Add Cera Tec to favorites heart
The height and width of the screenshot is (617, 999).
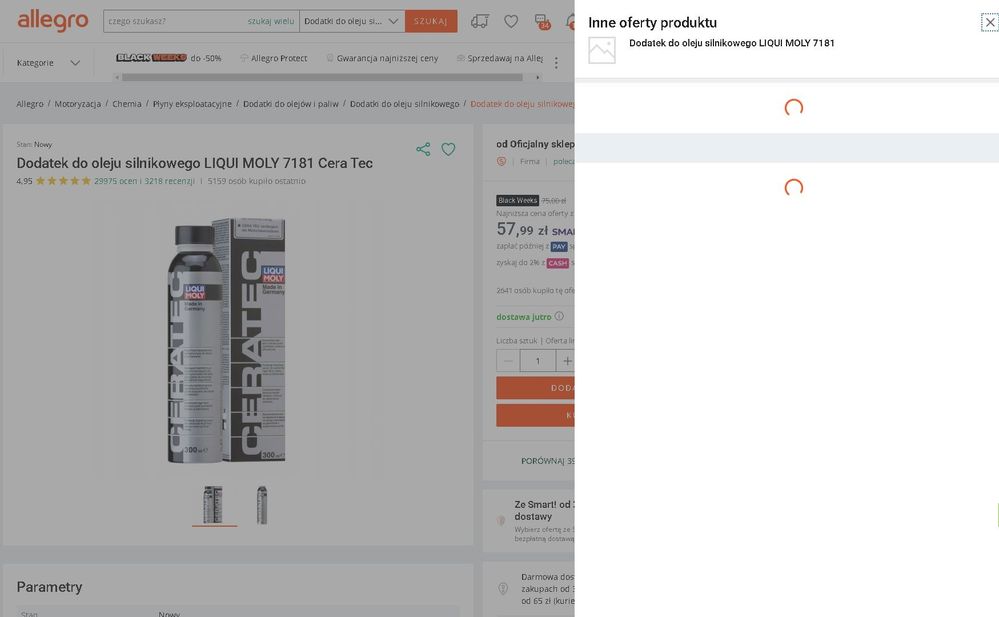(x=449, y=149)
